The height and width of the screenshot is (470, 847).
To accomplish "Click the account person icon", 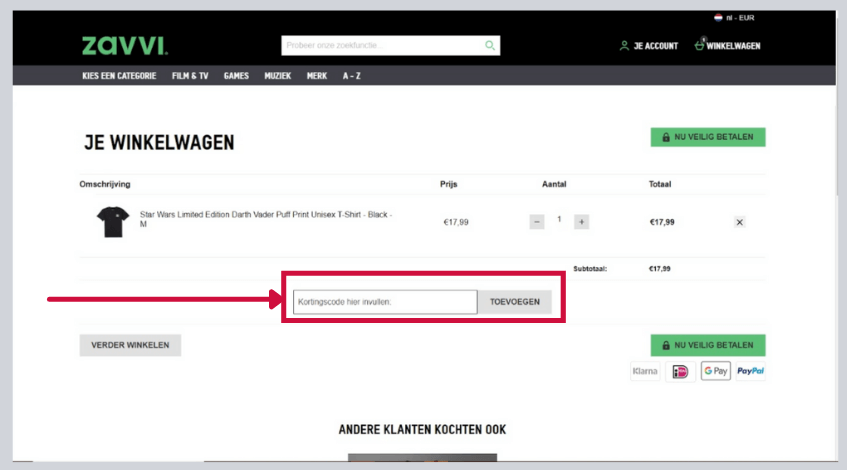I will point(624,46).
